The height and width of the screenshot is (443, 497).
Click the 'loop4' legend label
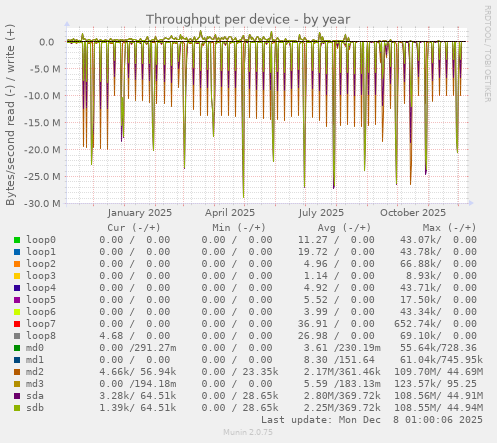(x=41, y=288)
